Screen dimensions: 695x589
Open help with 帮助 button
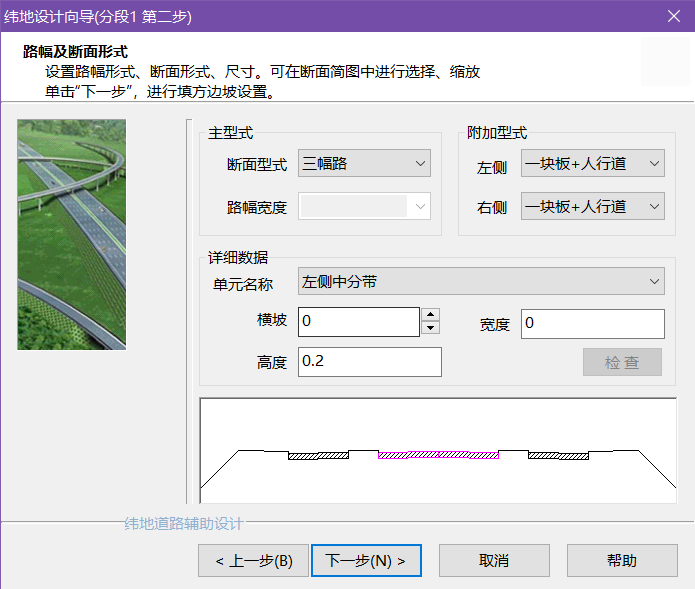(621, 561)
